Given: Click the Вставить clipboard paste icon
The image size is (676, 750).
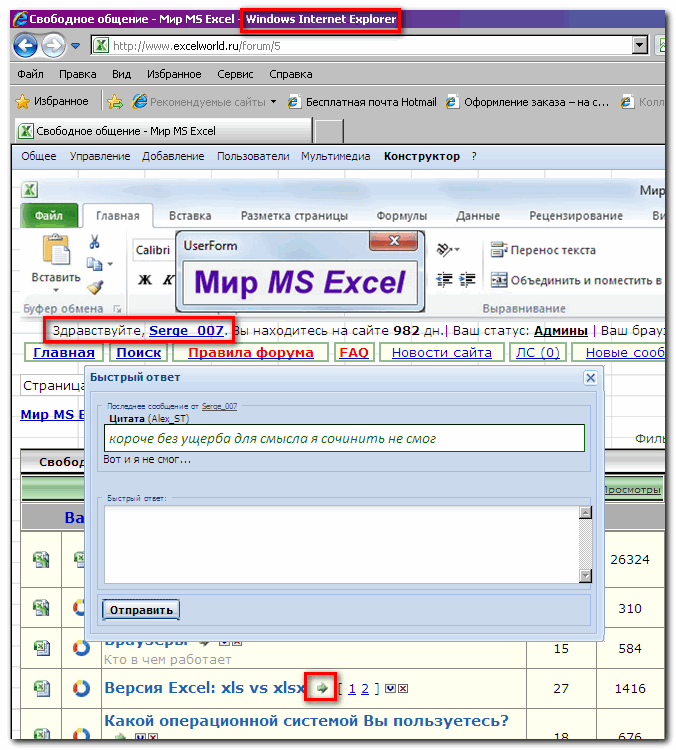Looking at the screenshot, I should coord(56,249).
